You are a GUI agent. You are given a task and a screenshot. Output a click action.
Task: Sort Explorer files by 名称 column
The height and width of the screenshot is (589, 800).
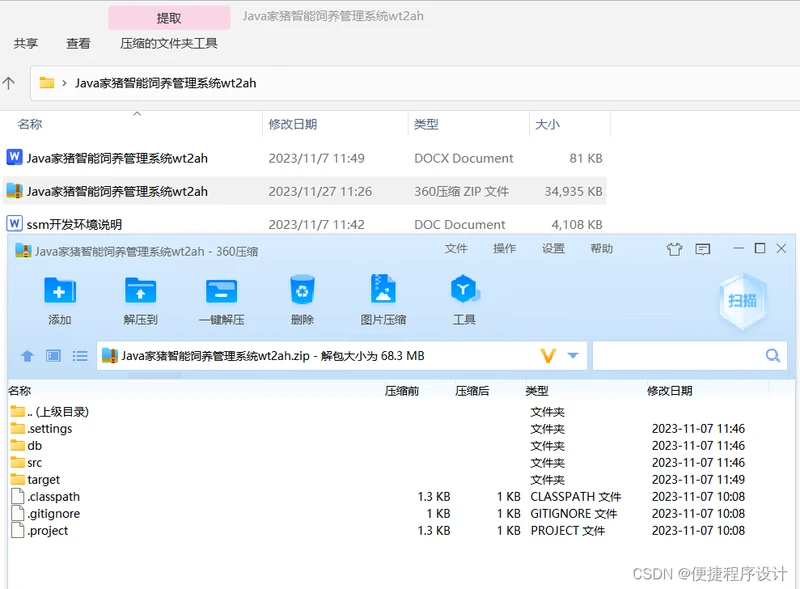(30, 124)
